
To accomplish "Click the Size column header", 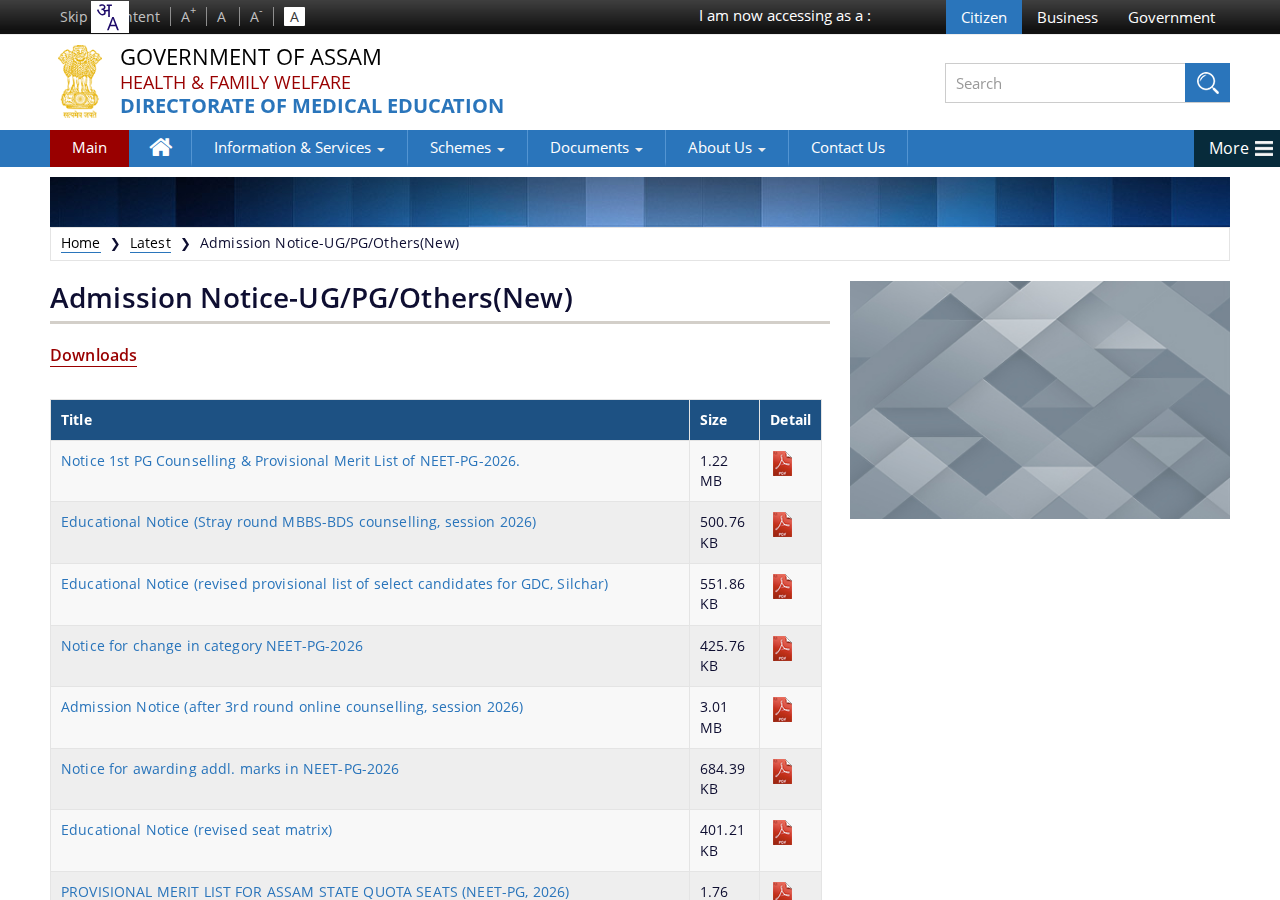I will coord(724,420).
